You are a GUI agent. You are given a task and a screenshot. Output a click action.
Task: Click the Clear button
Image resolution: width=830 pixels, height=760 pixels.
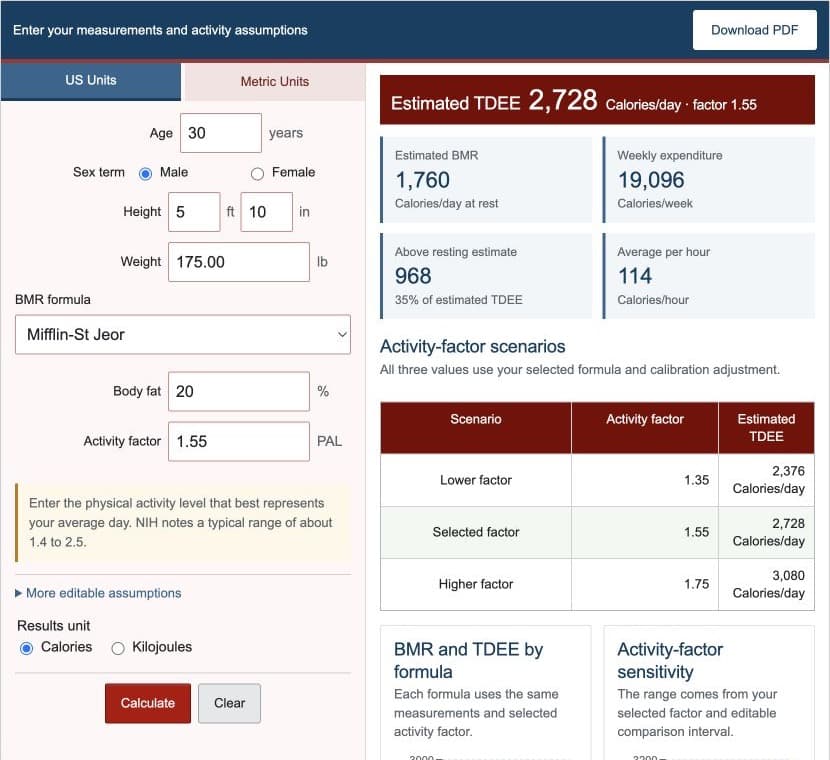tap(229, 703)
